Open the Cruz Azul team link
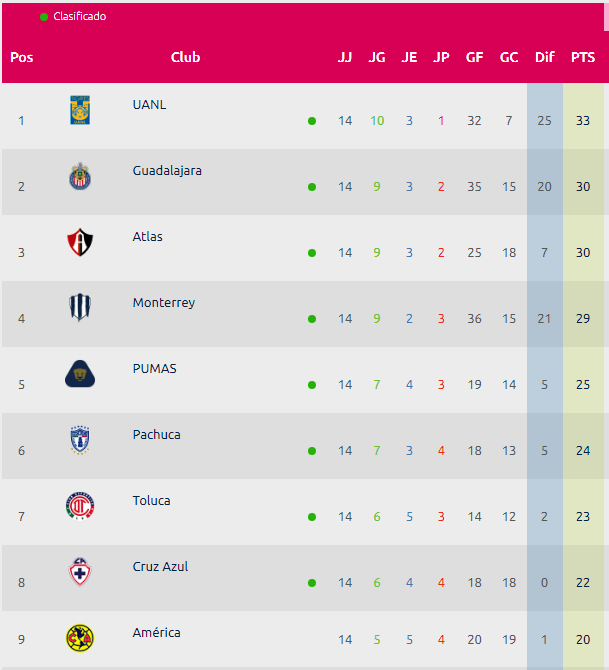The width and height of the screenshot is (609, 670). (x=160, y=567)
